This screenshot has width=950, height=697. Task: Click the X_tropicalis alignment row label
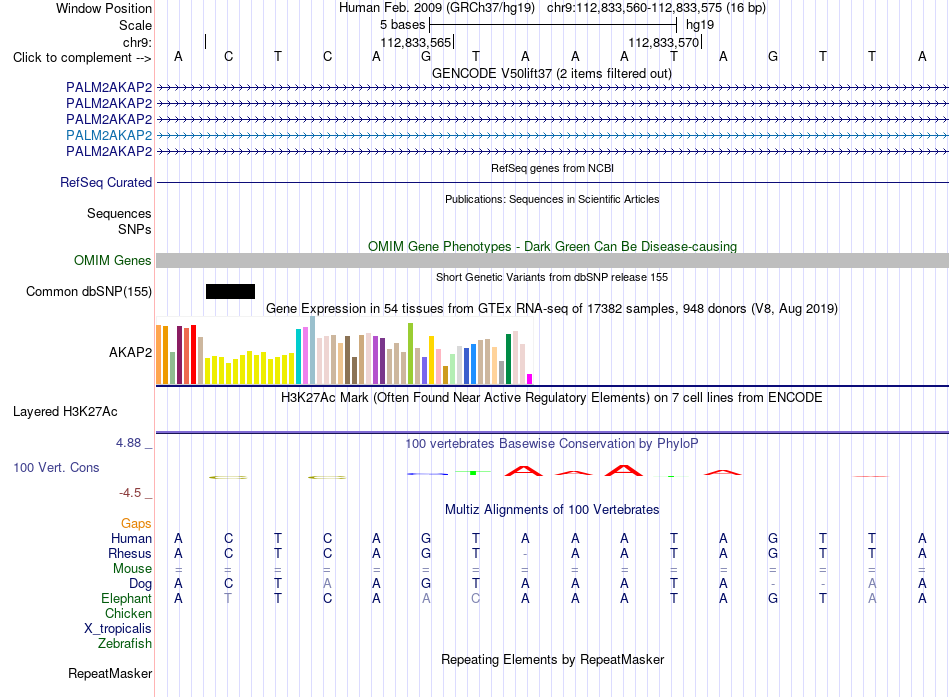pos(118,629)
